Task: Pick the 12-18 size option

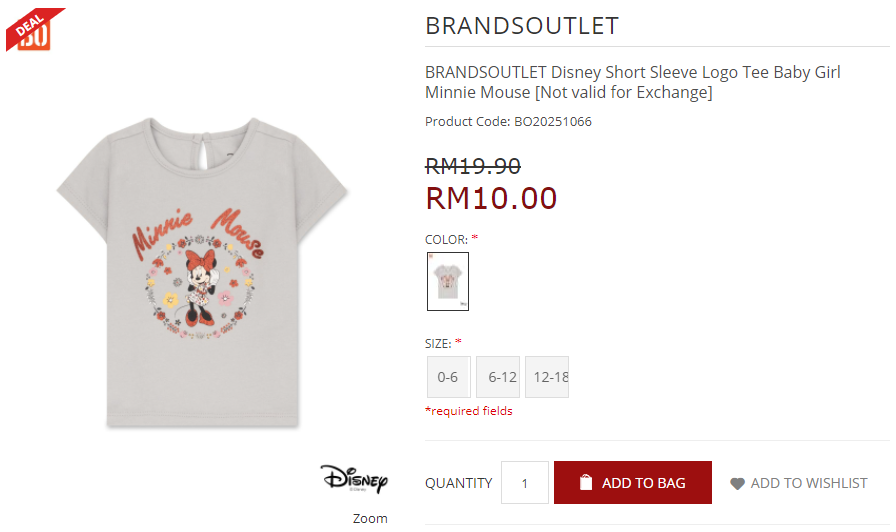Action: [x=548, y=377]
